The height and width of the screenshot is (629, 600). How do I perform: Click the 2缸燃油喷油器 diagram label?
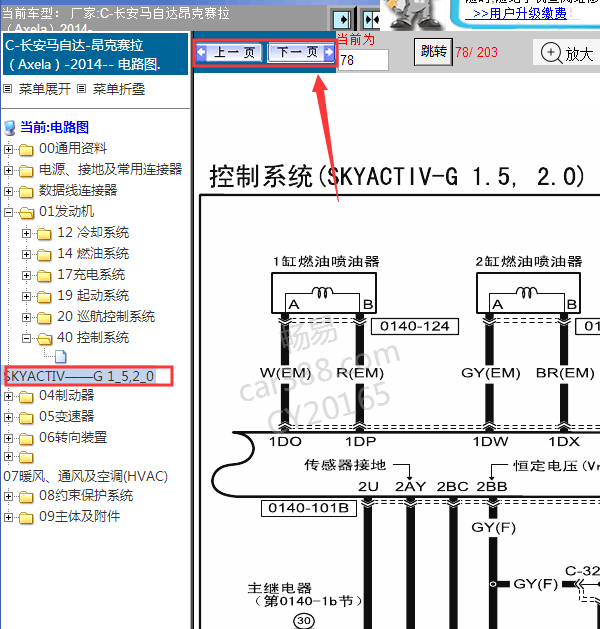(529, 262)
